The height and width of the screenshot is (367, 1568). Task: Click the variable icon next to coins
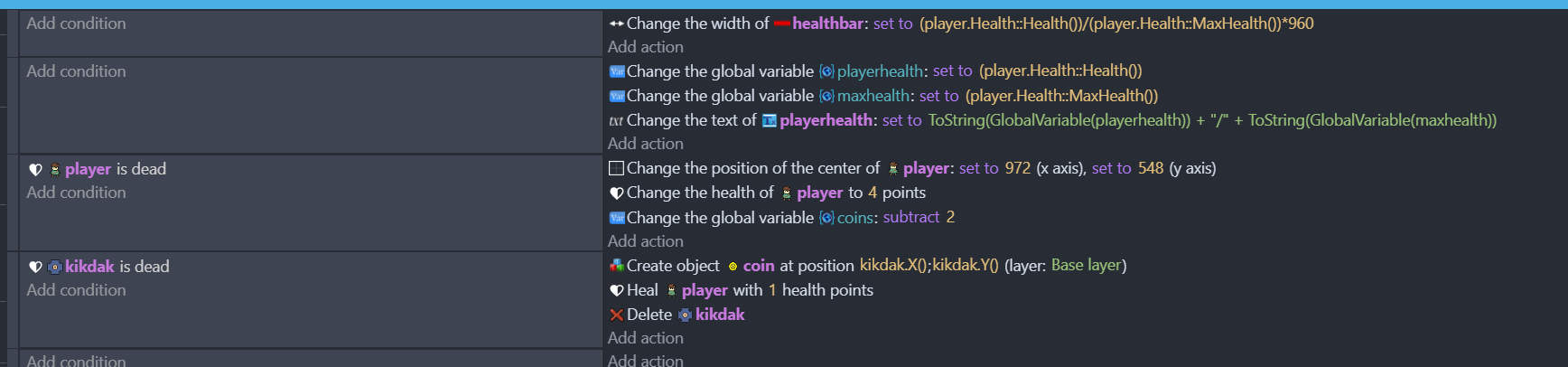coord(826,218)
